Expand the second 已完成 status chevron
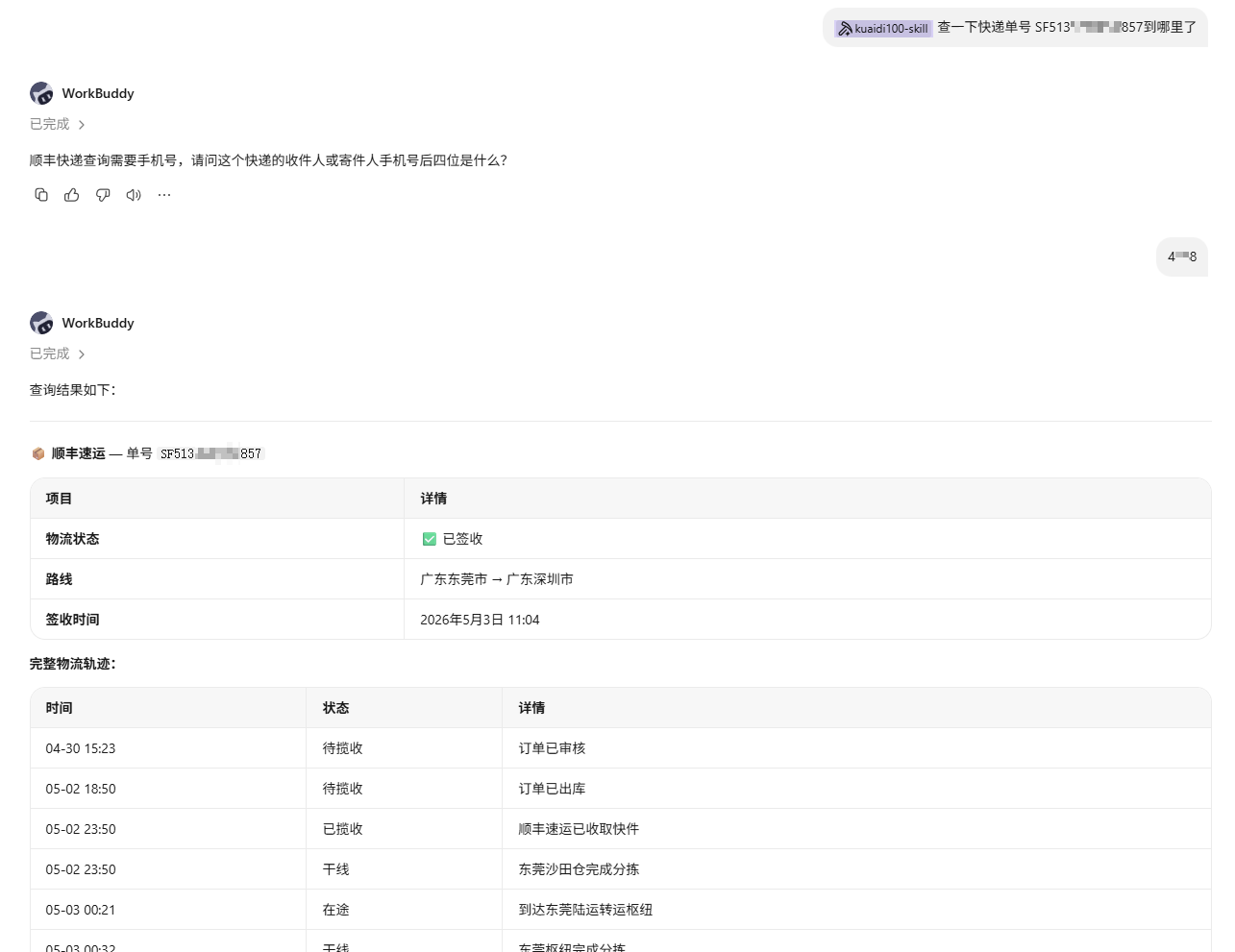This screenshot has width=1235, height=952. tap(82, 354)
